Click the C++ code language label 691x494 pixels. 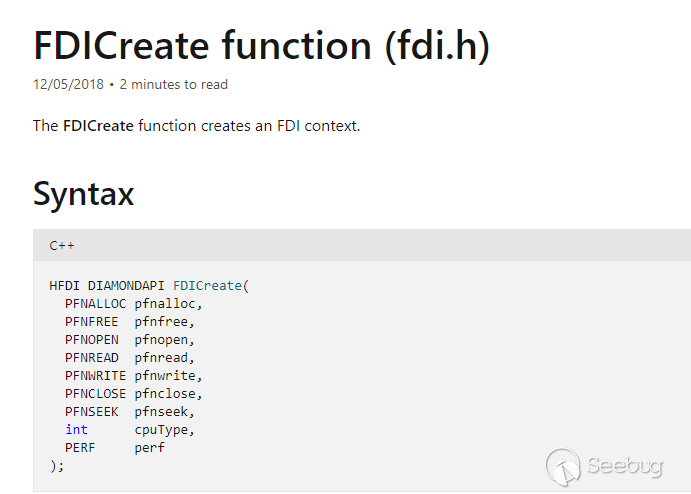(62, 245)
